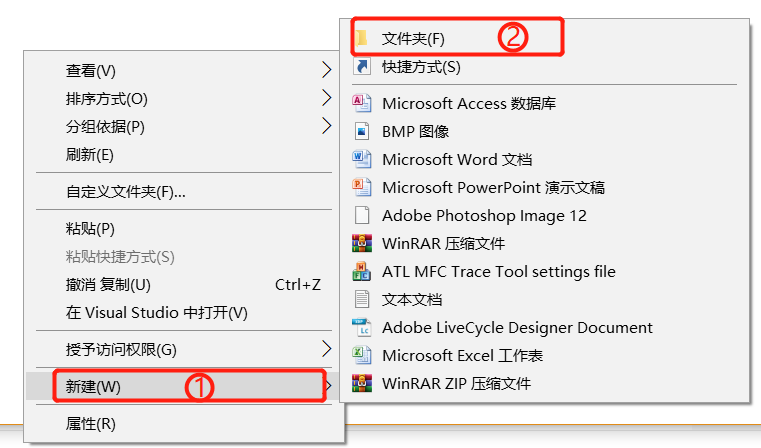
Task: Click the shortcut arrow icon
Action: (x=362, y=66)
